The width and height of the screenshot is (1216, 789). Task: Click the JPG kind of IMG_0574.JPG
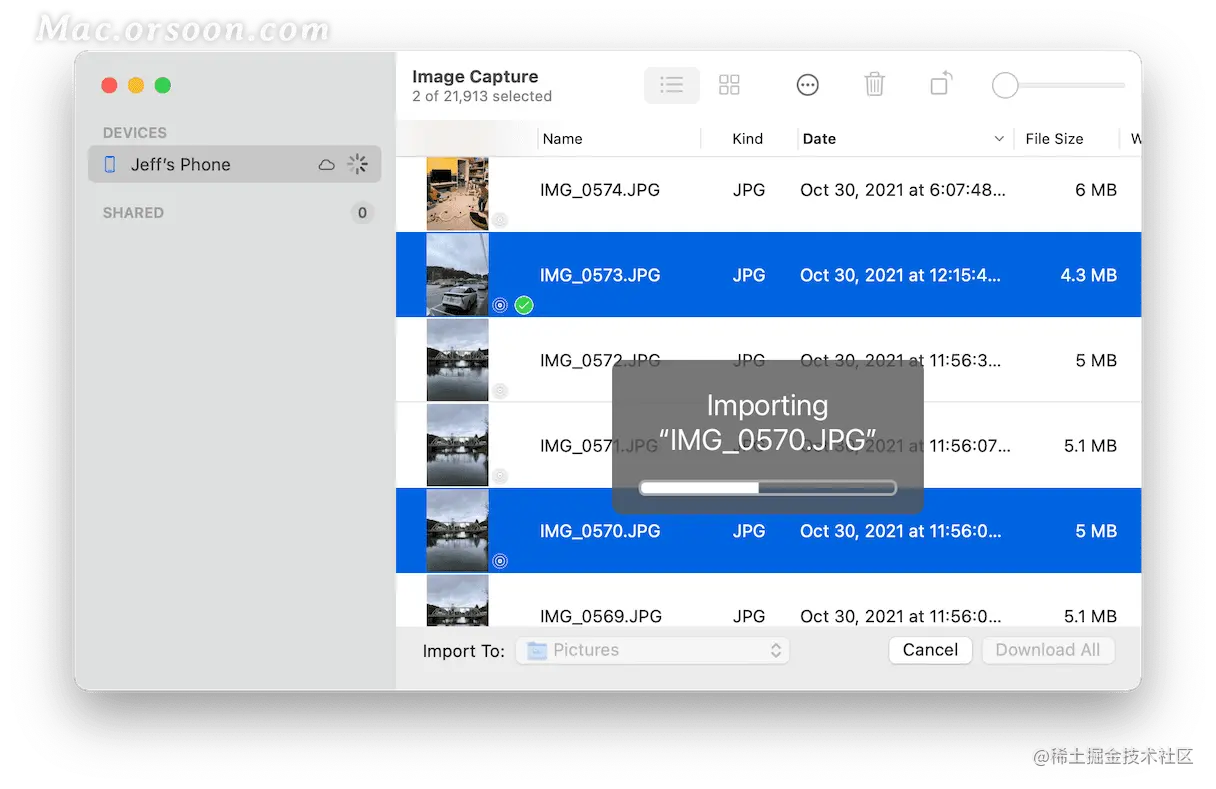pyautogui.click(x=748, y=190)
